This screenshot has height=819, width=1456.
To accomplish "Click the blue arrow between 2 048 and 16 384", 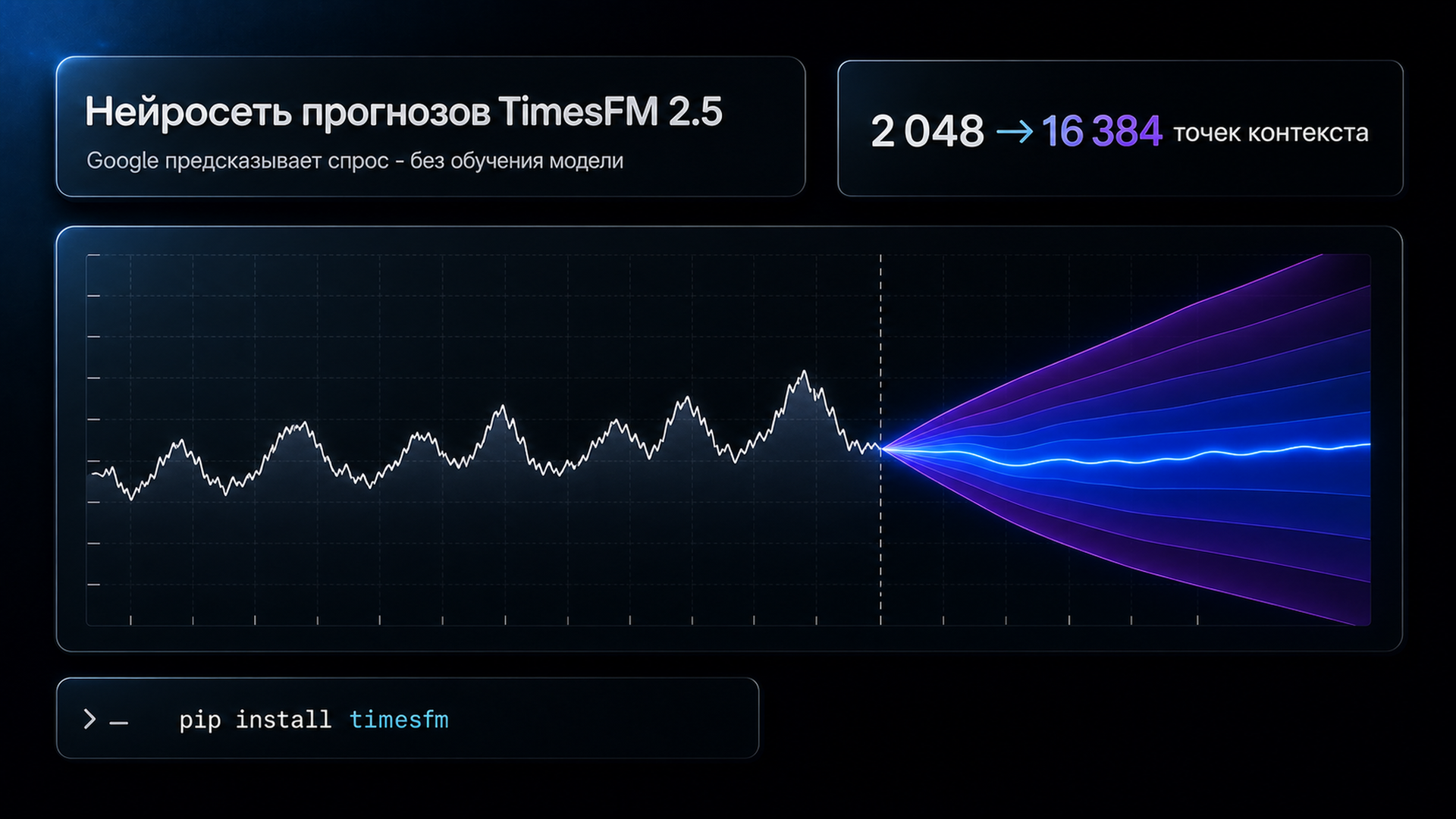I will coord(1014,132).
